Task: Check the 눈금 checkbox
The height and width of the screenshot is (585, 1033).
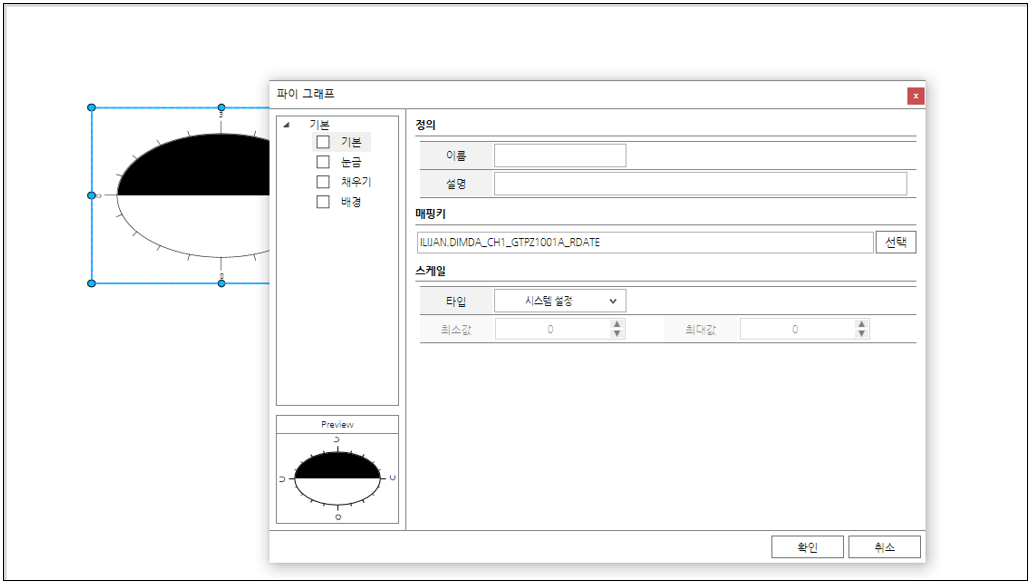Action: point(323,162)
